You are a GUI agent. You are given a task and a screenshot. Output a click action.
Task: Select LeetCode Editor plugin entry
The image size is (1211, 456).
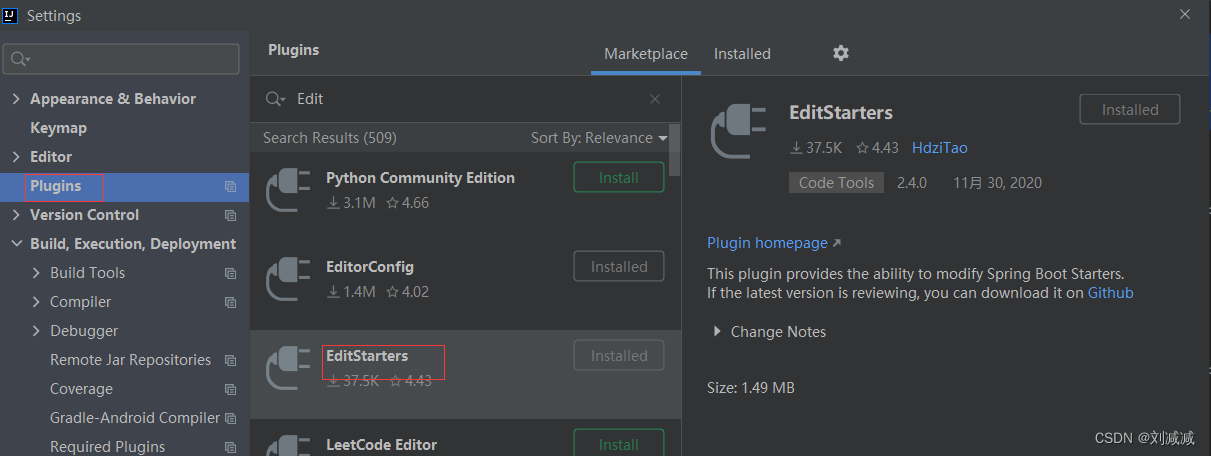[465, 438]
